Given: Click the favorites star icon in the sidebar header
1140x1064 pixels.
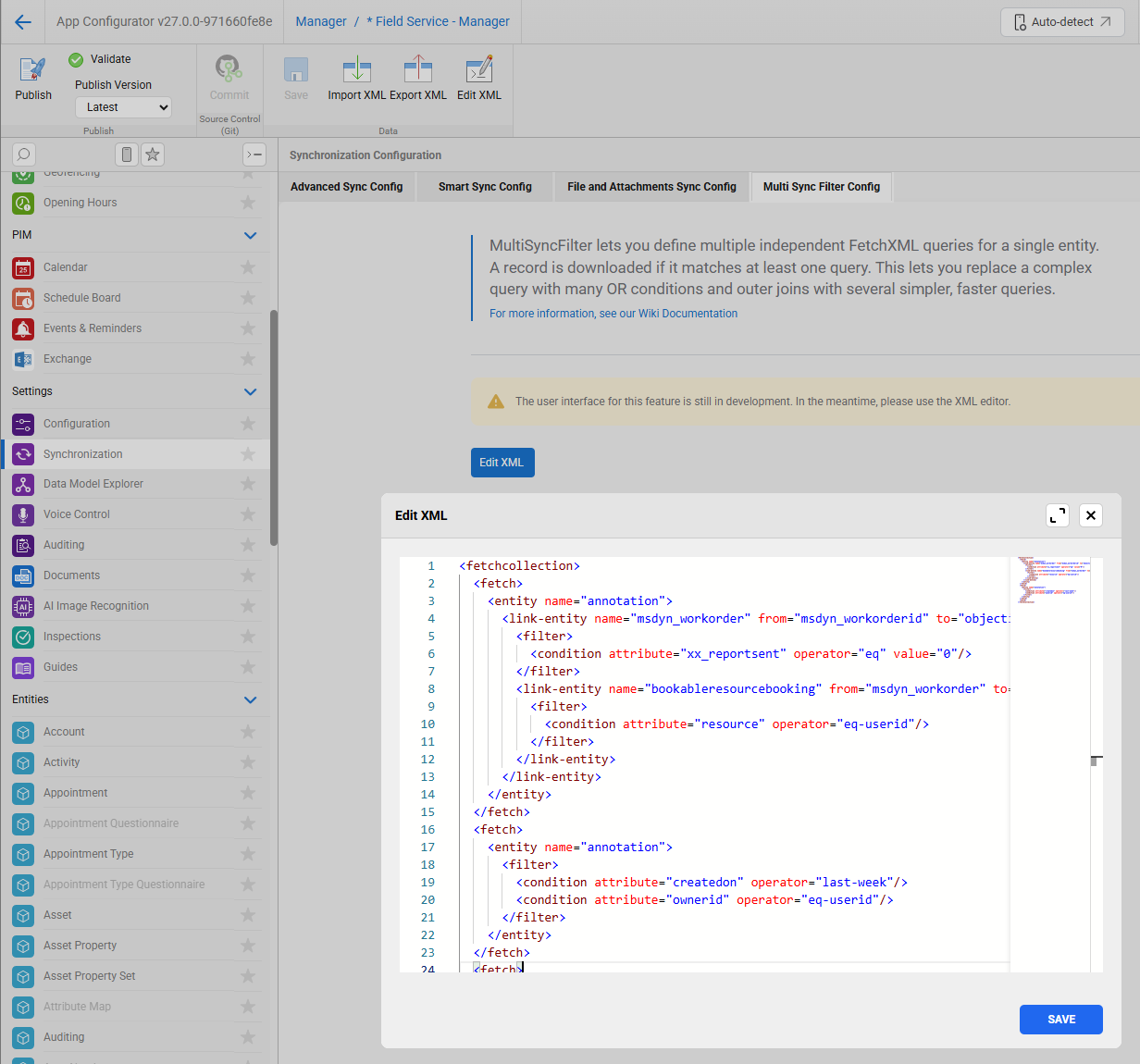Looking at the screenshot, I should click(153, 155).
